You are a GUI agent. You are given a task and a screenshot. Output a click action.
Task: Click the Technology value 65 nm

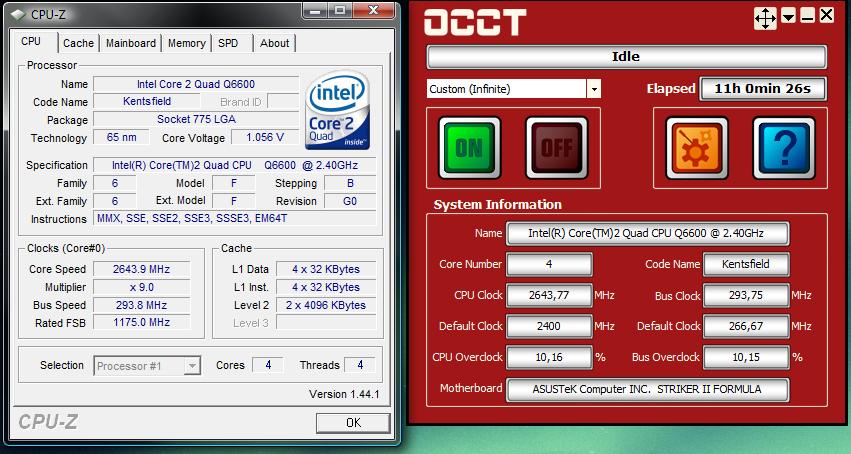(121, 137)
